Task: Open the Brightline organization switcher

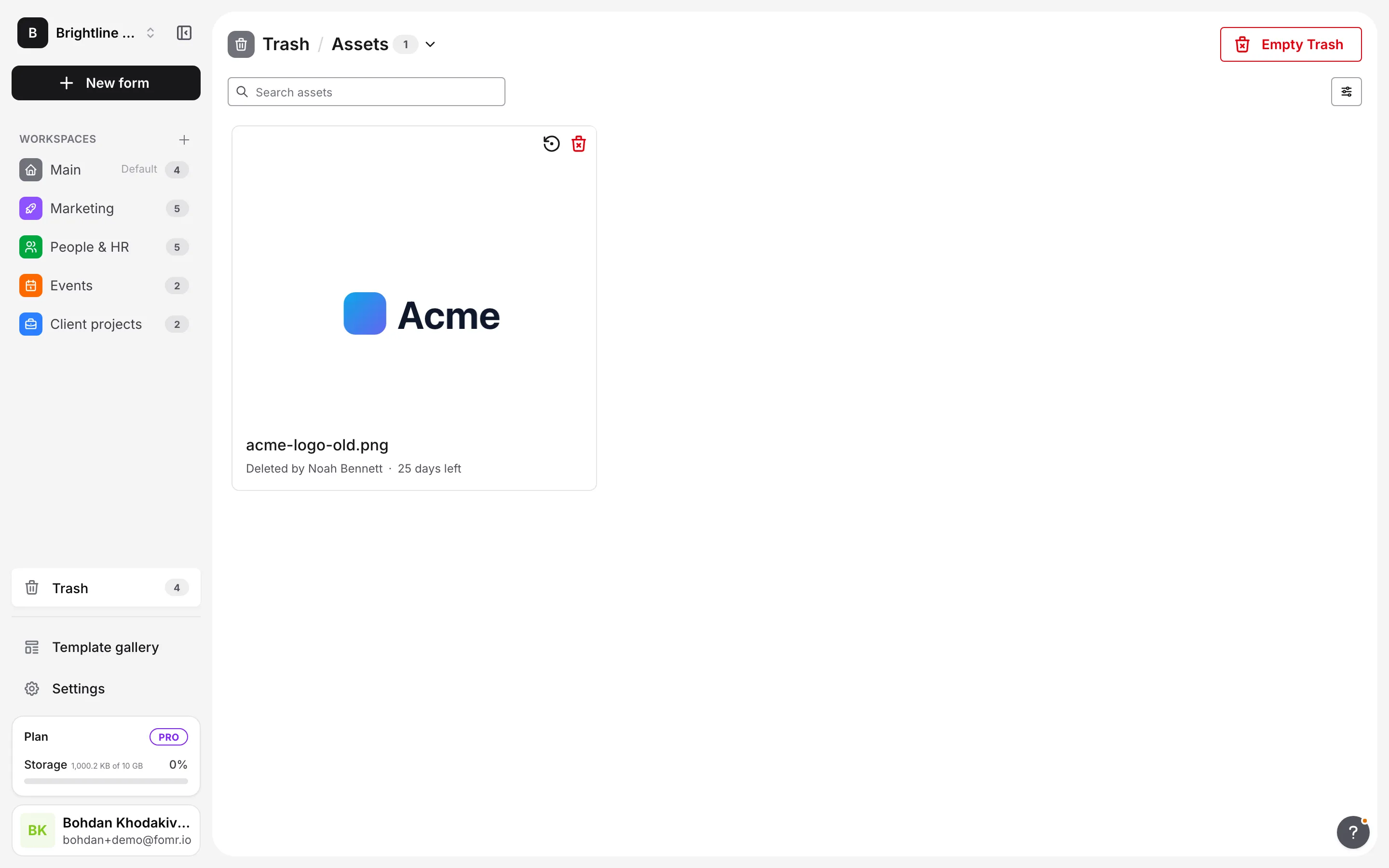Action: (87, 33)
